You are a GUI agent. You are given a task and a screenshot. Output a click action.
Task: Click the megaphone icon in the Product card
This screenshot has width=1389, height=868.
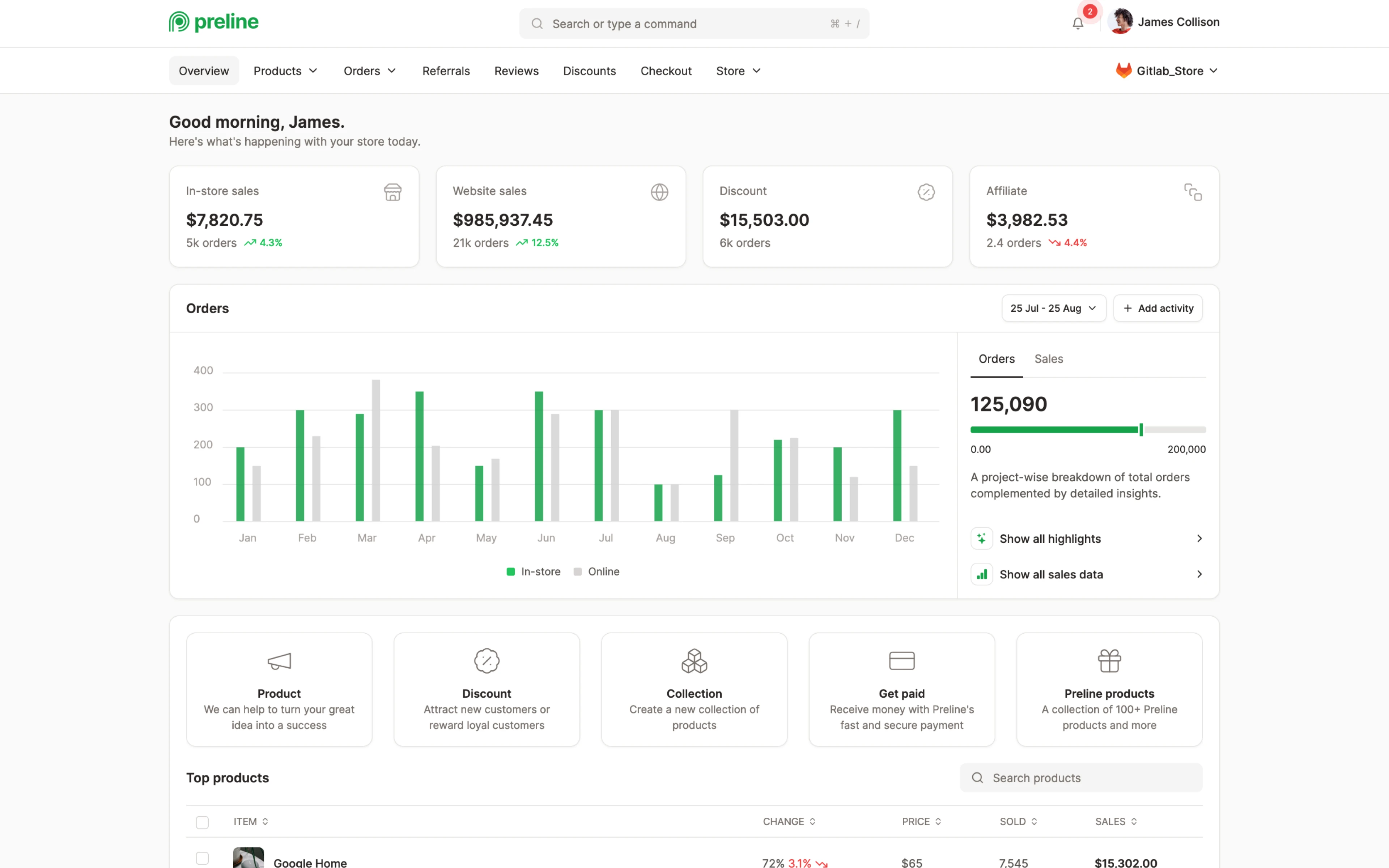click(279, 660)
